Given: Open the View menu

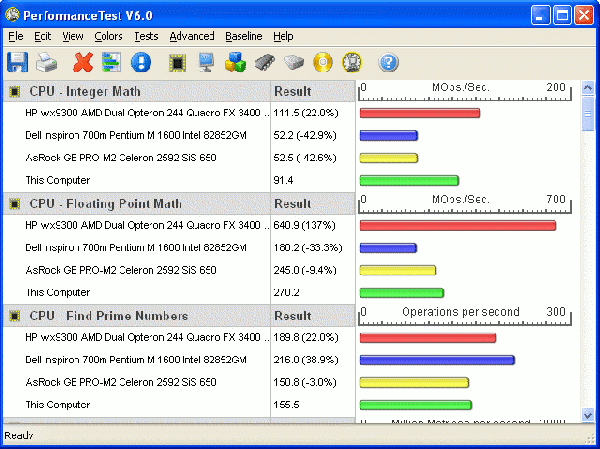Looking at the screenshot, I should pos(73,36).
